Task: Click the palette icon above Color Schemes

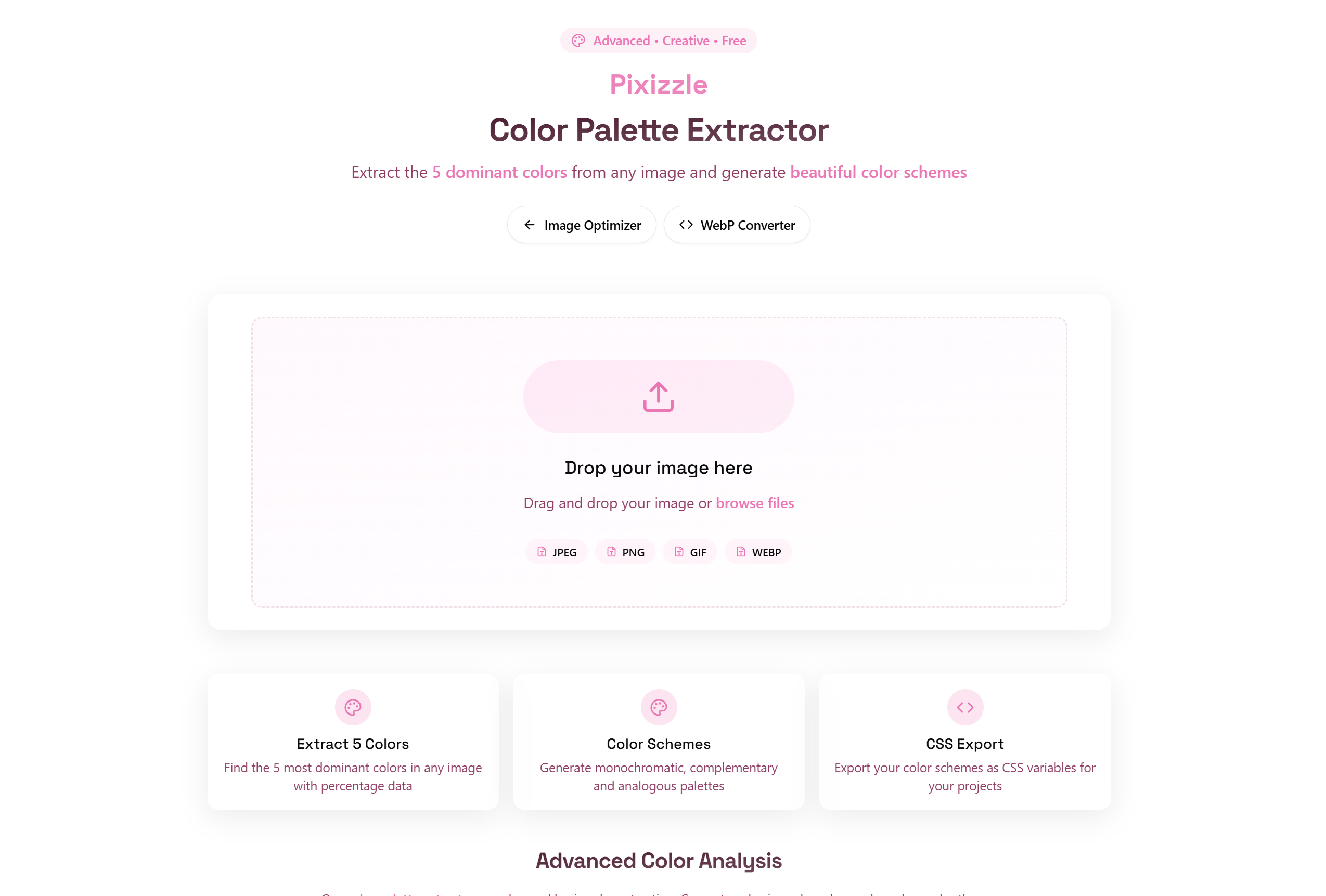Action: 659,707
